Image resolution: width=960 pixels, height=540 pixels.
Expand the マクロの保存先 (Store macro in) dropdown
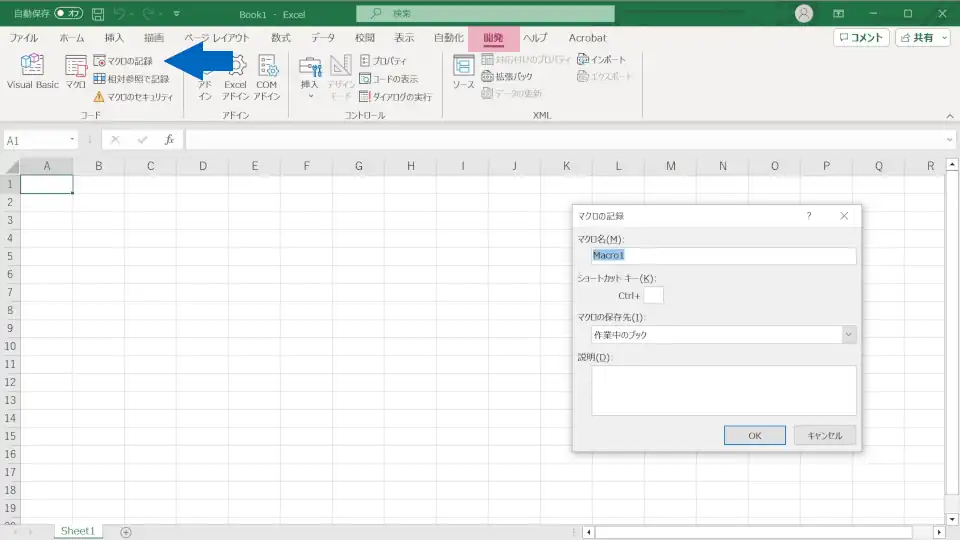coord(849,335)
